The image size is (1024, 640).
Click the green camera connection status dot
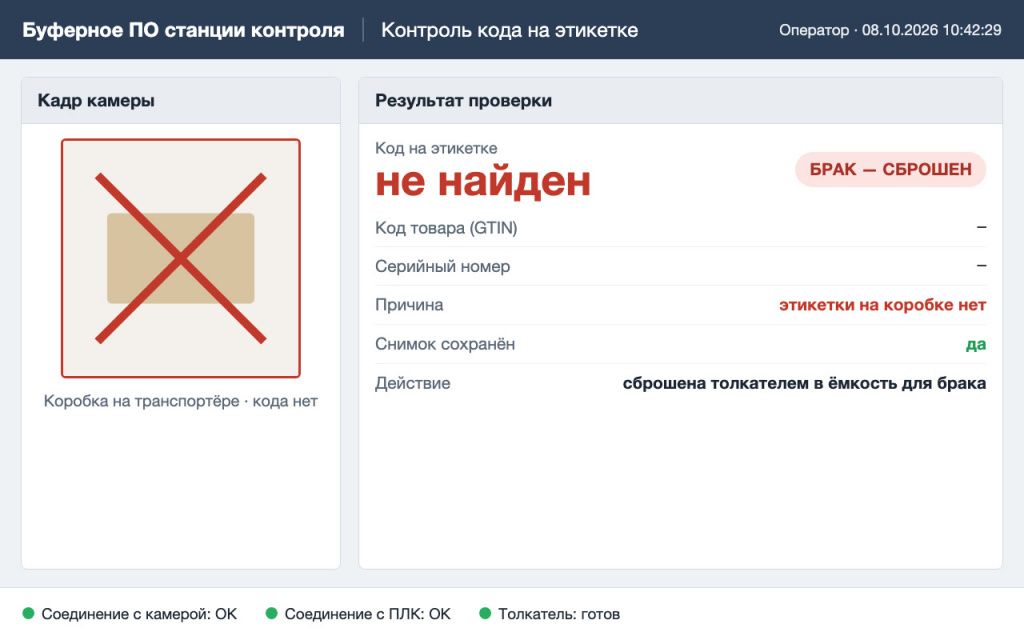click(x=28, y=613)
